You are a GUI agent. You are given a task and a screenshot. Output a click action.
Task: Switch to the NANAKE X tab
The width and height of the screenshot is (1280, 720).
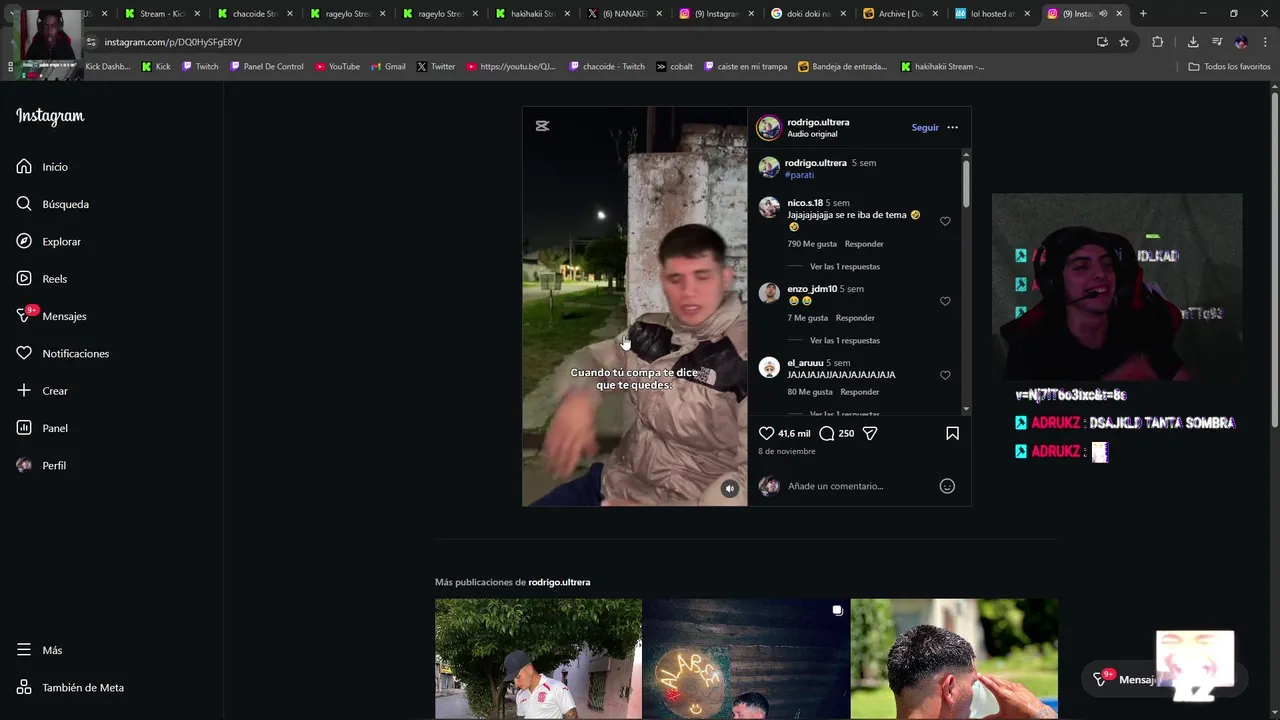click(x=624, y=14)
